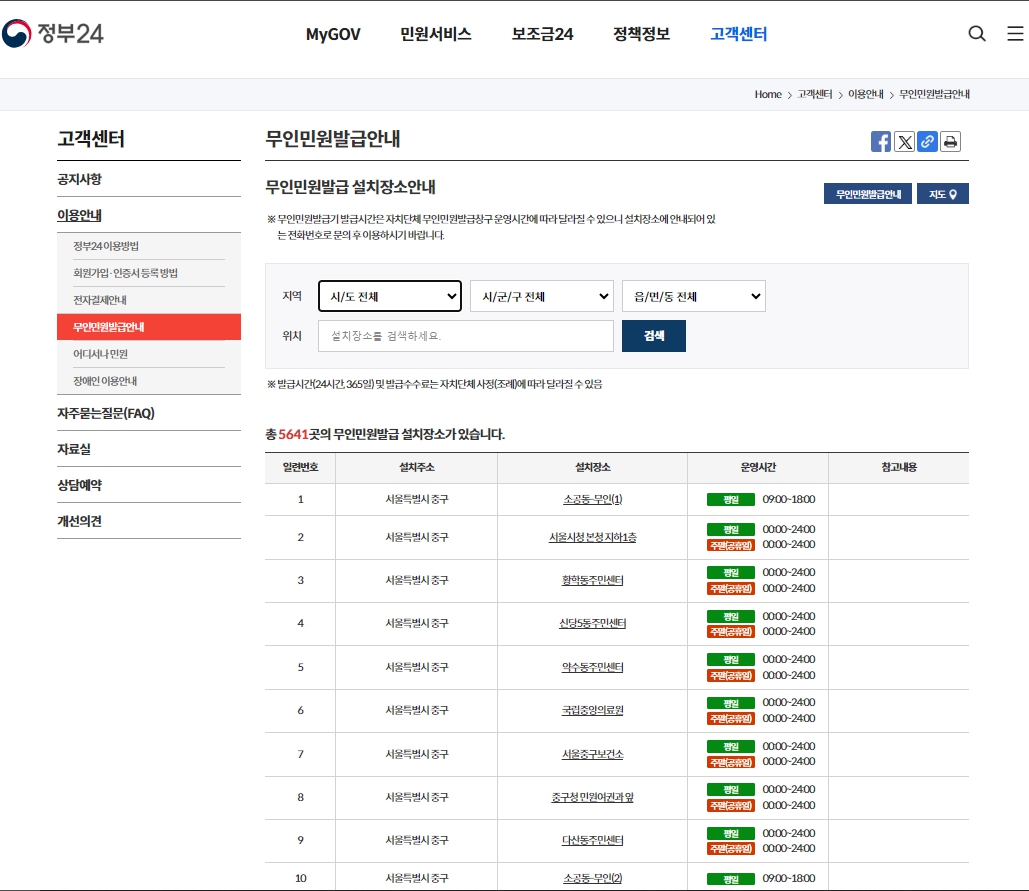This screenshot has width=1029, height=891.
Task: Open 다산동주민센터 link
Action: pos(593,840)
